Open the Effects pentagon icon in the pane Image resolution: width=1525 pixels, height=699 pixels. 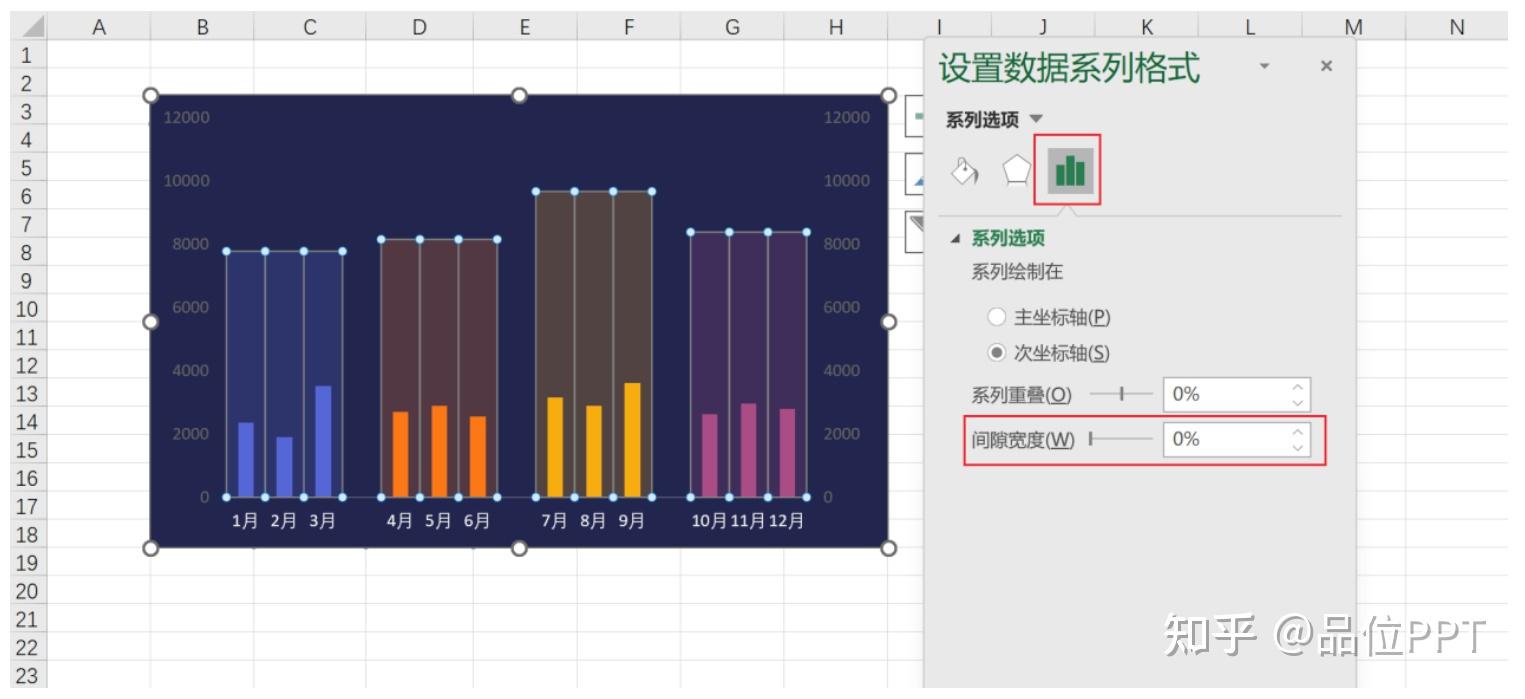pyautogui.click(x=1016, y=170)
